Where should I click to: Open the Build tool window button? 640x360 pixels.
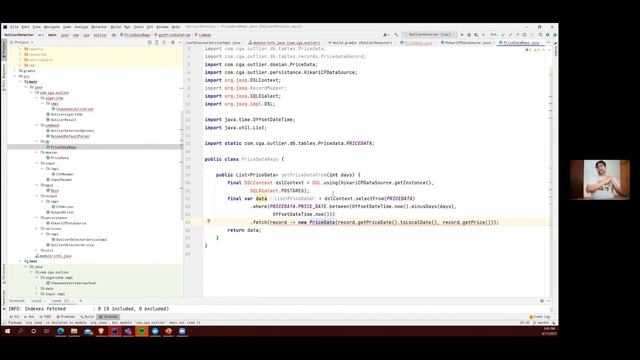pyautogui.click(x=87, y=317)
